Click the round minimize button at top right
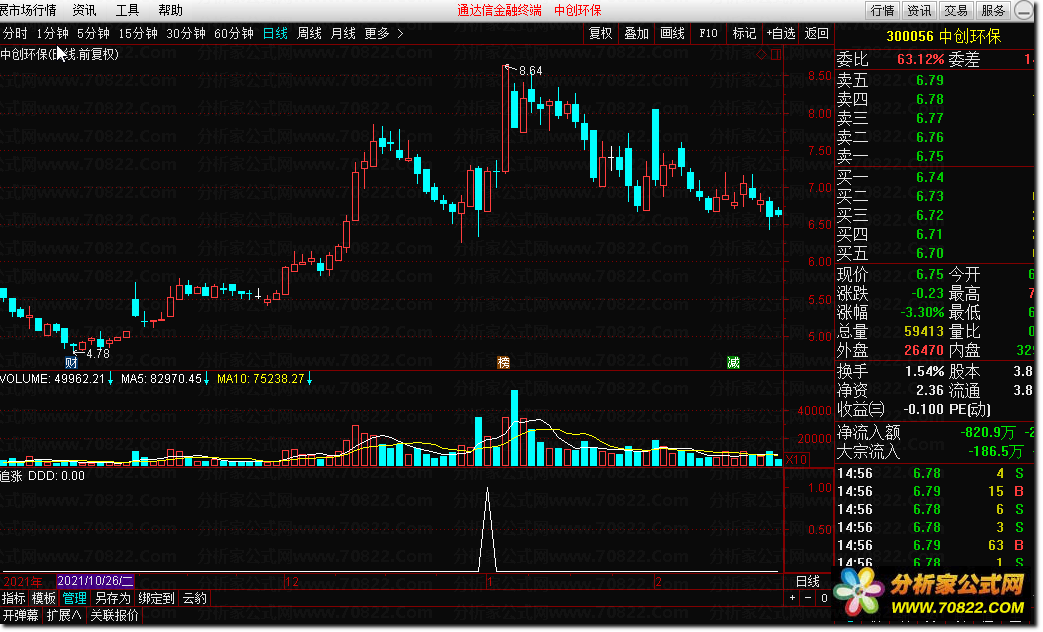Viewport: 1043px width, 632px height. (x=1024, y=10)
